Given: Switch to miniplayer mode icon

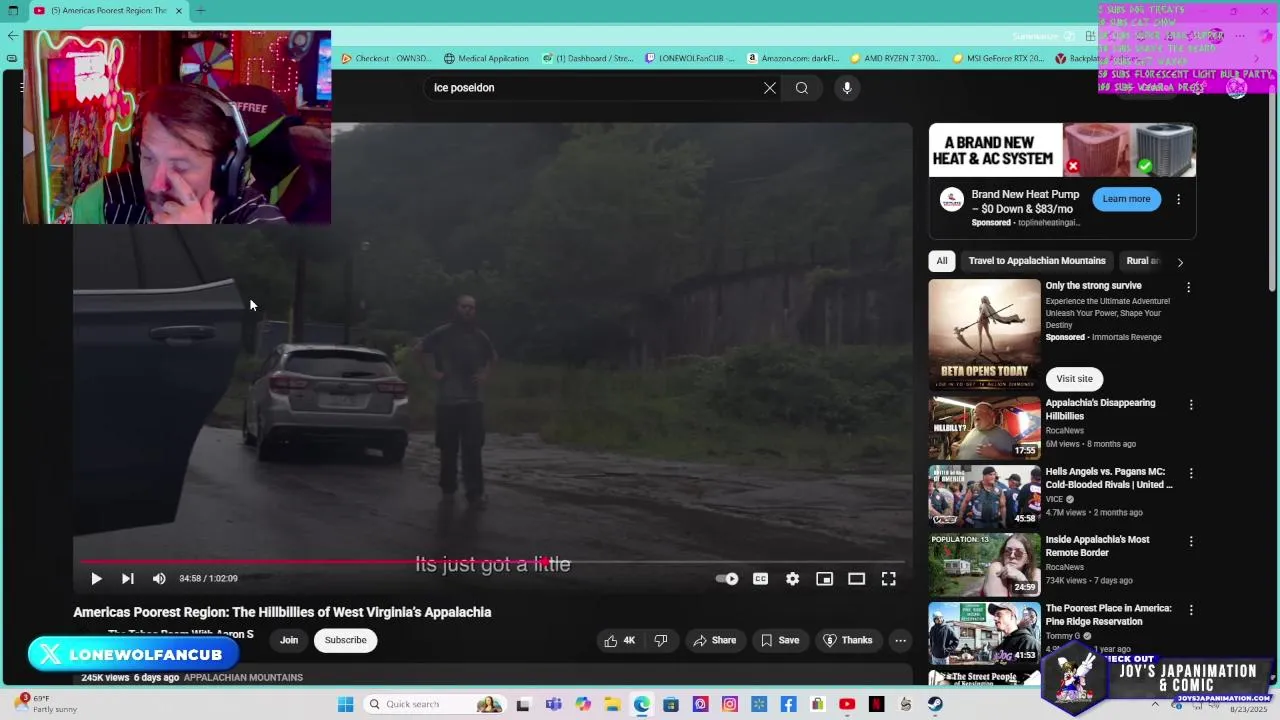Looking at the screenshot, I should 824,579.
